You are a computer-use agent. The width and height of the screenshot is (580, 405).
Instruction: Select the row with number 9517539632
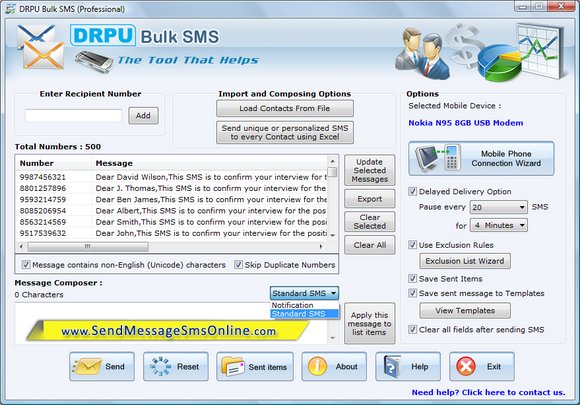(x=171, y=233)
